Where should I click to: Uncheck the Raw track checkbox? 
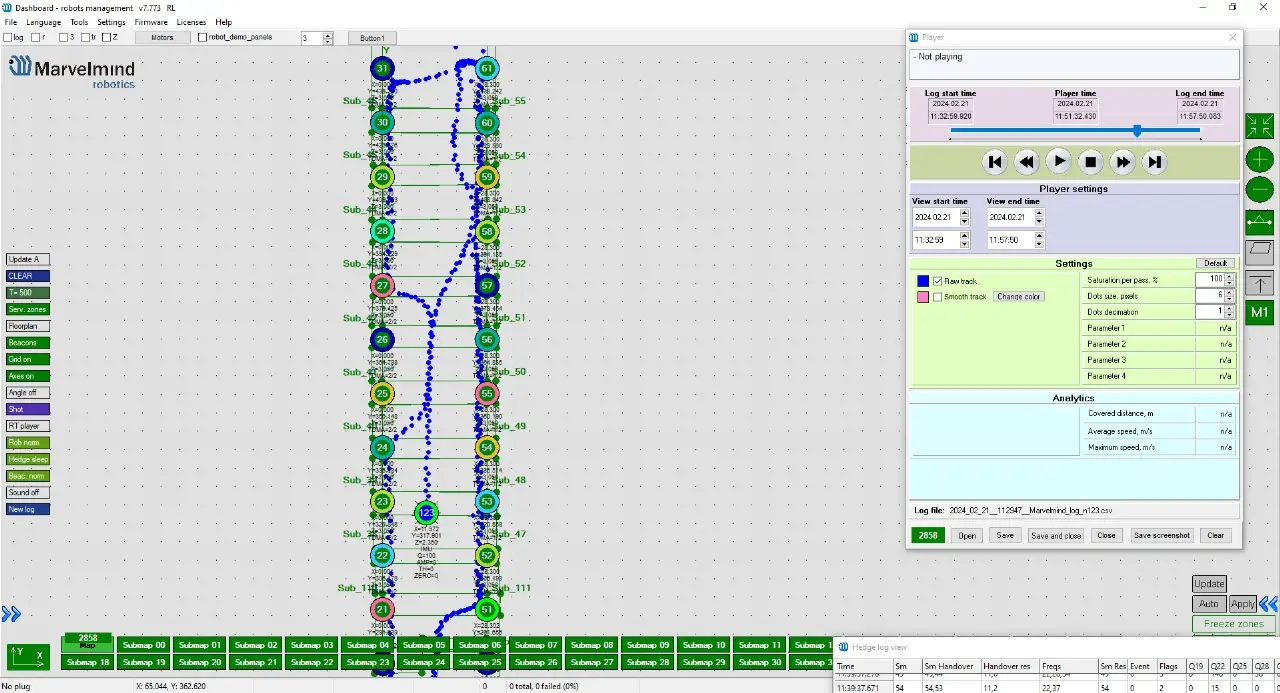tap(938, 281)
